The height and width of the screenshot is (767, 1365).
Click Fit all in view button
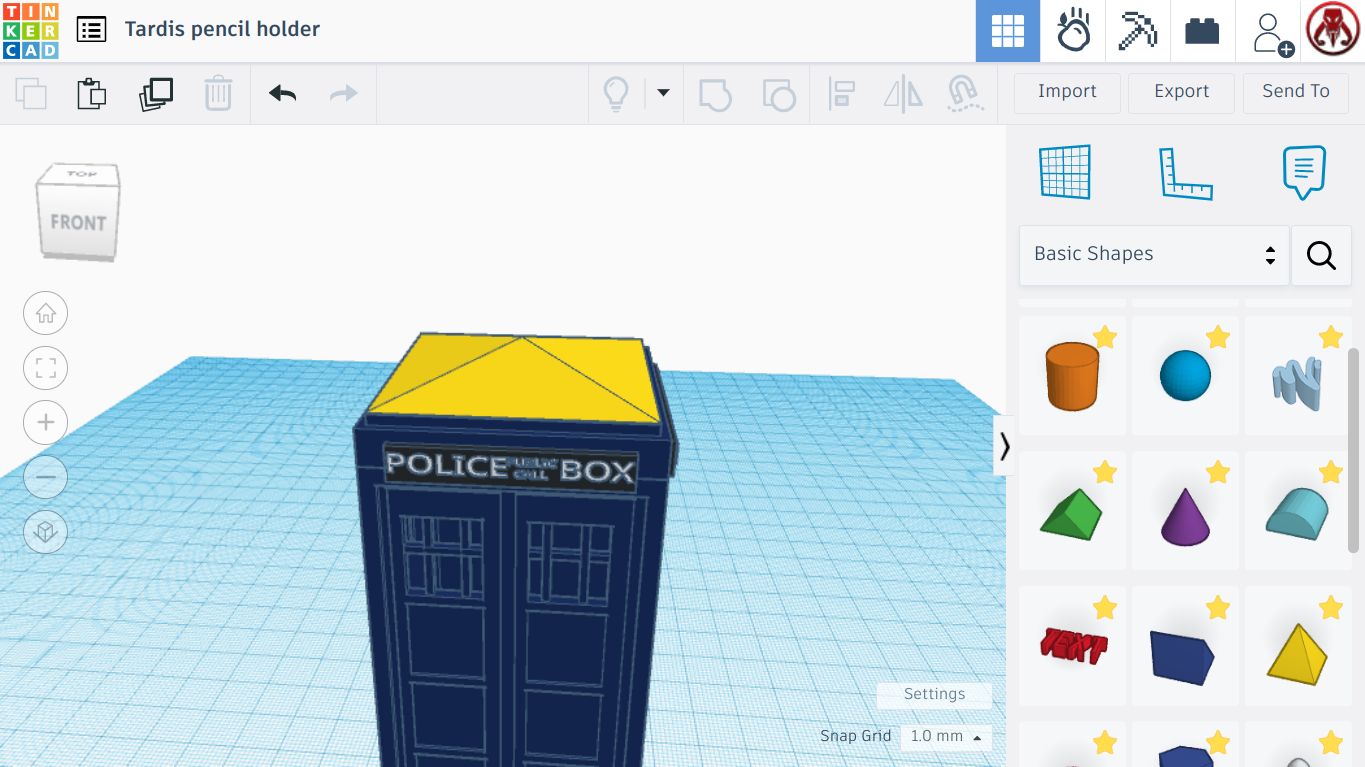[45, 368]
